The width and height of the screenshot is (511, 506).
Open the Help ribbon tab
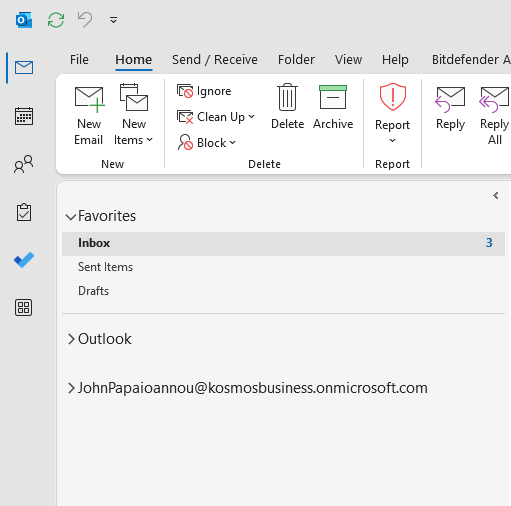pyautogui.click(x=395, y=60)
